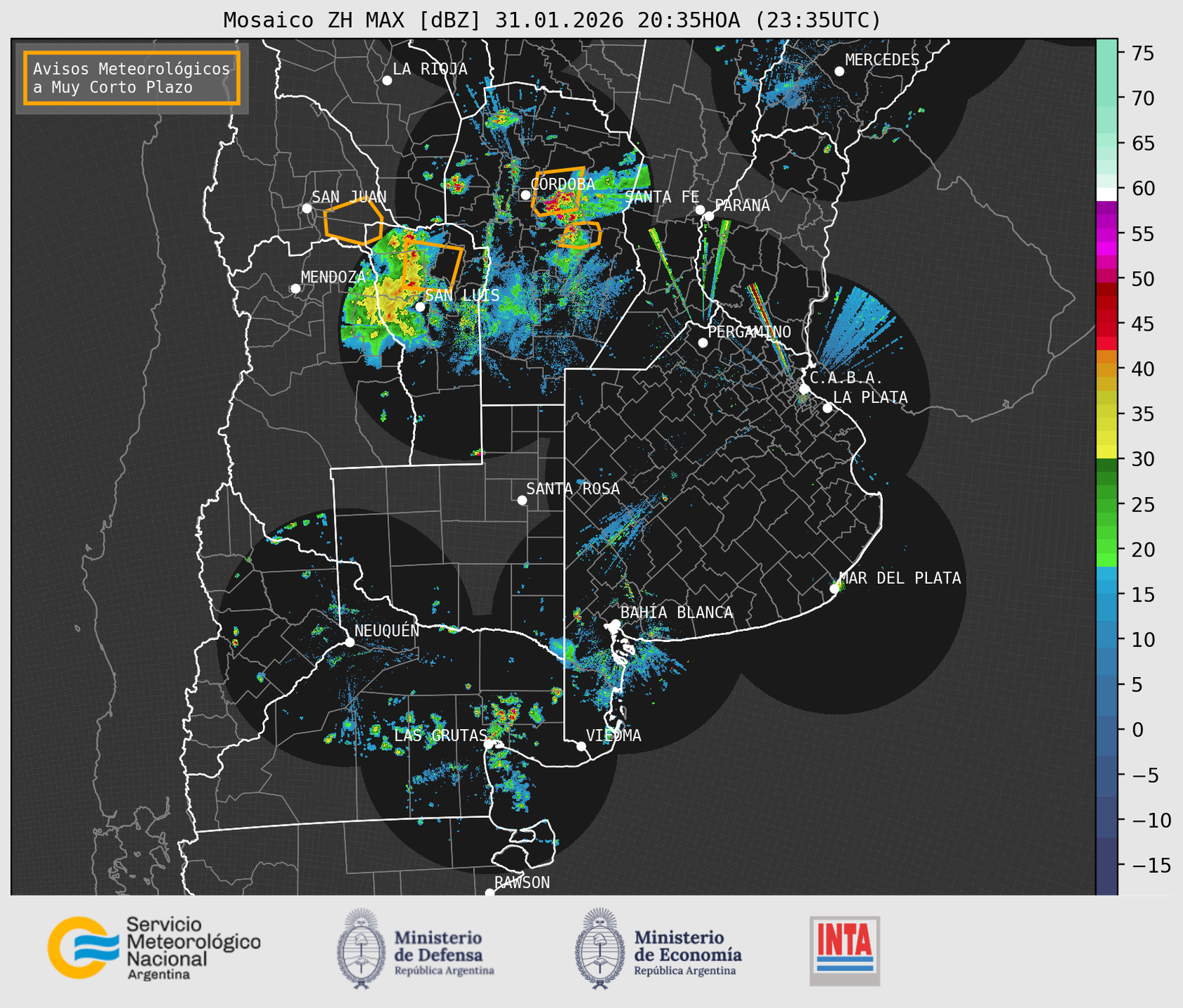The height and width of the screenshot is (1008, 1183).
Task: Click the magenta 55 dBZ color on scale
Action: [1106, 235]
